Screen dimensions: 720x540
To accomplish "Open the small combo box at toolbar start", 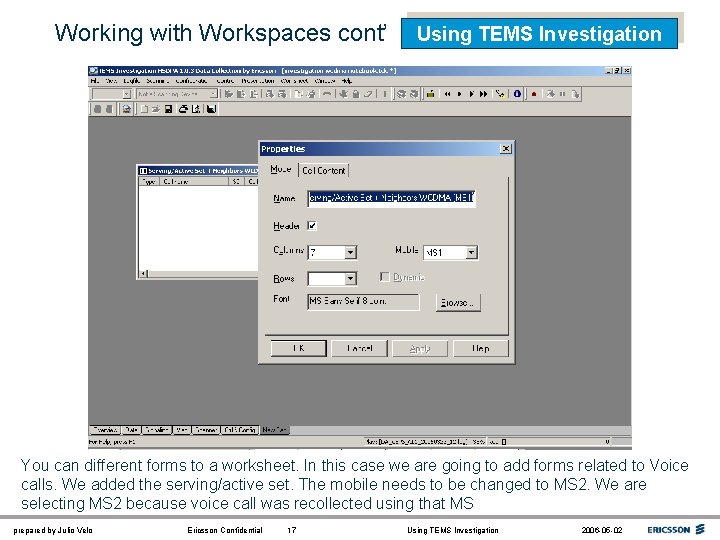I will click(127, 94).
